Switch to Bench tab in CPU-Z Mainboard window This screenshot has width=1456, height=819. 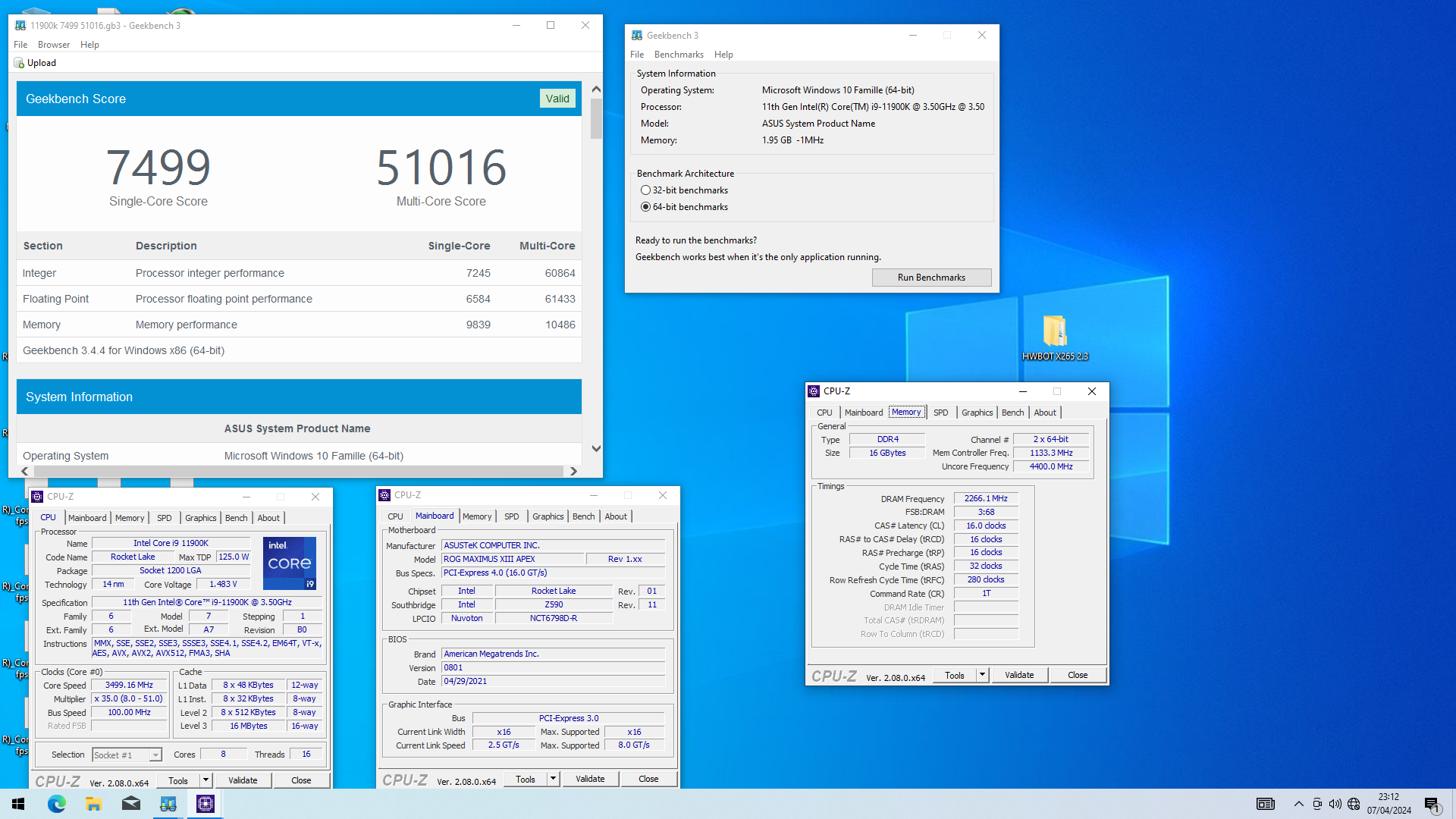coord(583,516)
